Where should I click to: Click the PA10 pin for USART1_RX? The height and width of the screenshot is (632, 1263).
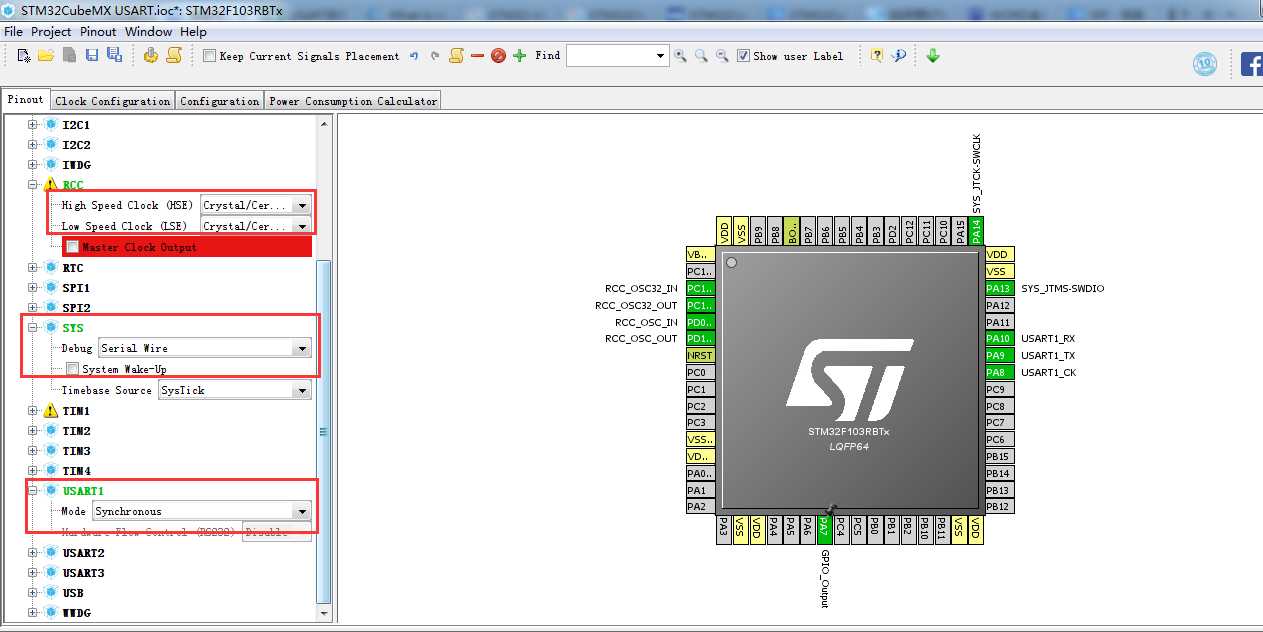click(x=999, y=339)
